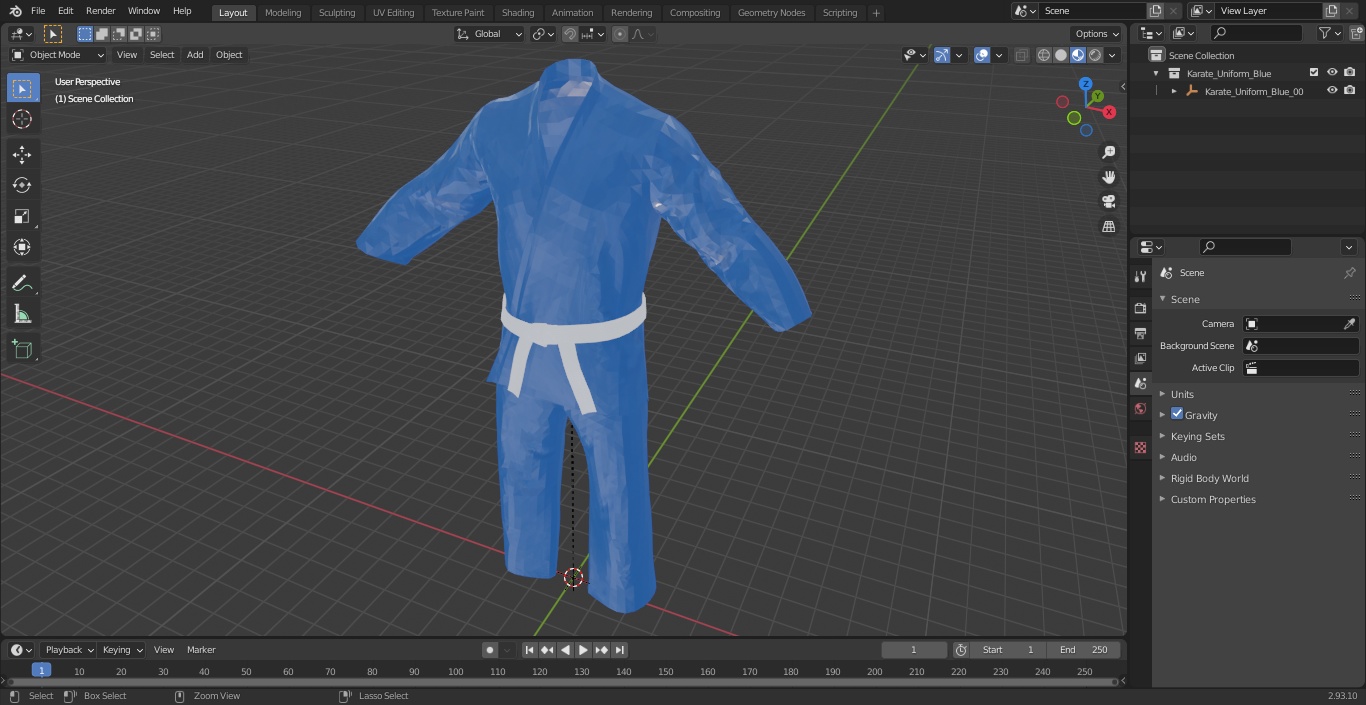Click End frame 250 field
Image resolution: width=1366 pixels, height=705 pixels.
tap(1084, 650)
